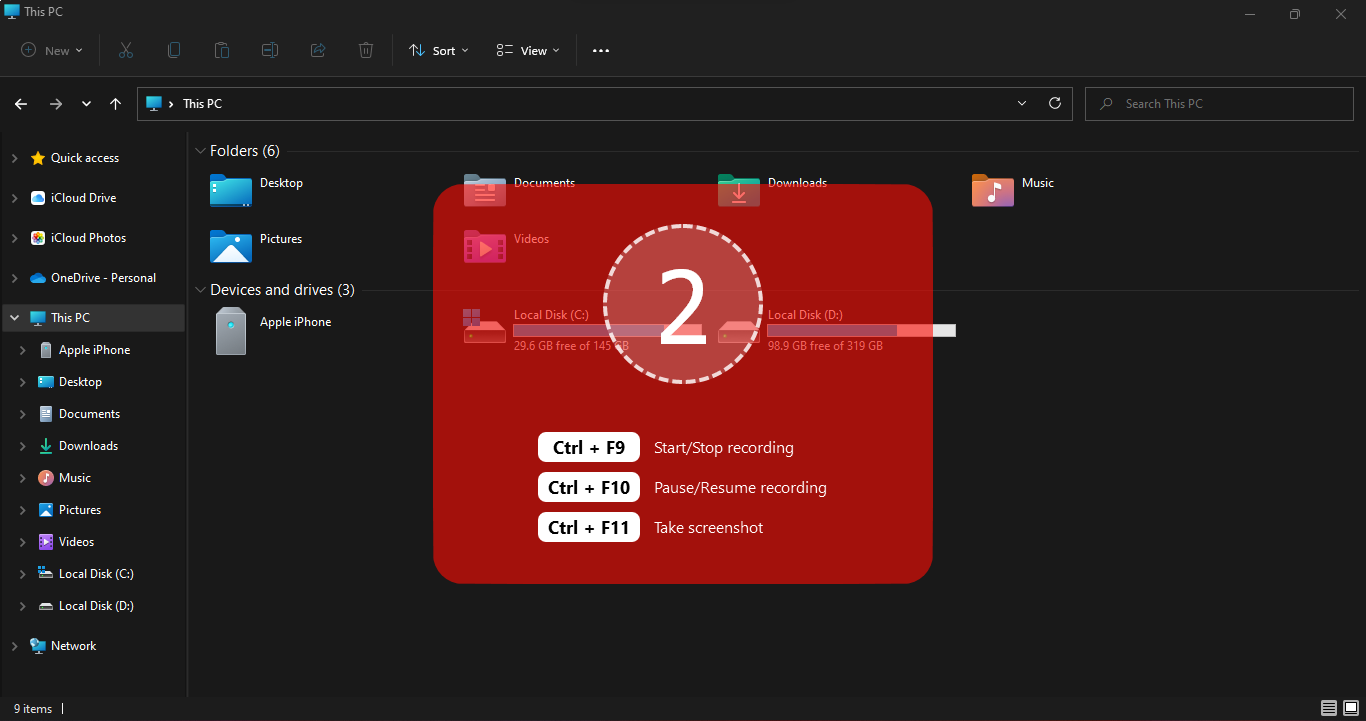Go up one level with the up arrow
Image resolution: width=1366 pixels, height=721 pixels.
[x=116, y=104]
